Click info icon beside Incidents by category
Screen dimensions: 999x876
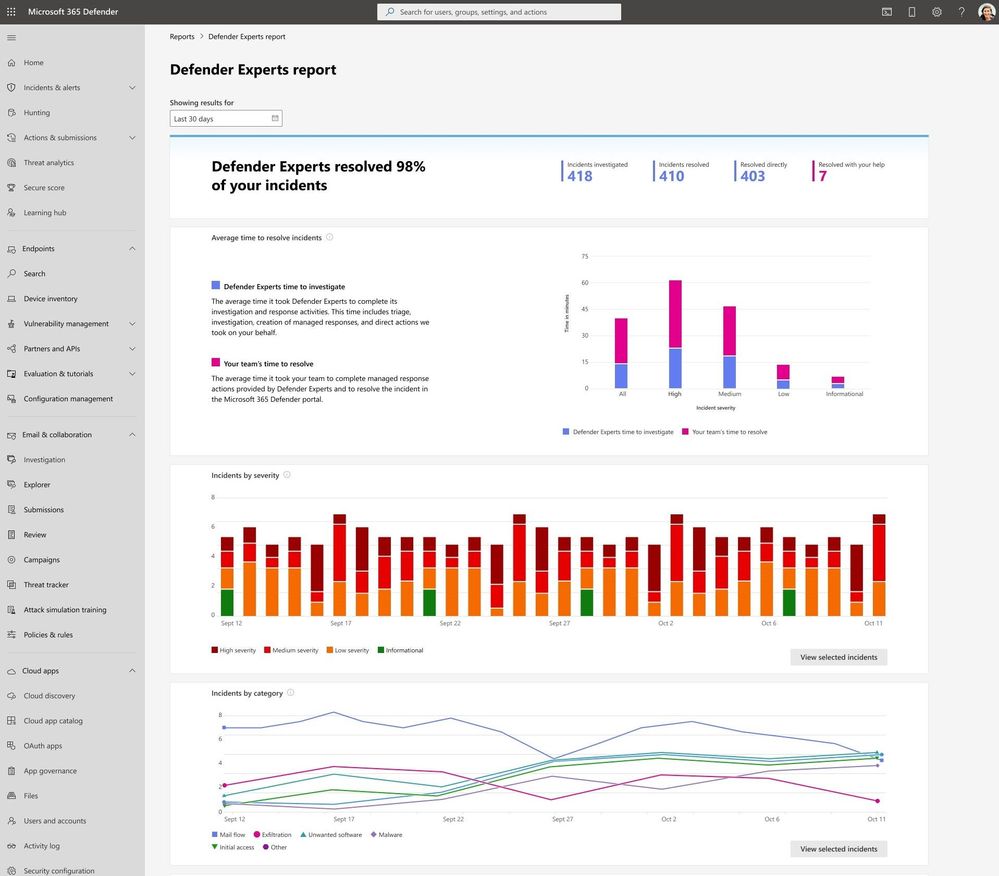tap(291, 693)
